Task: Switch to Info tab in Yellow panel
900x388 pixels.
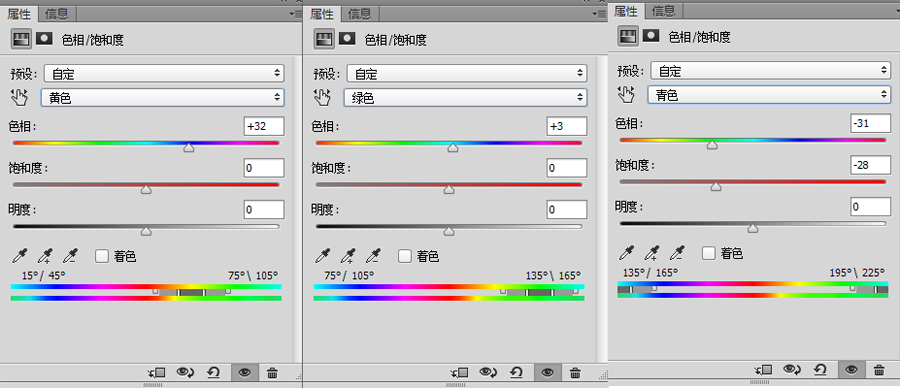Action: (x=56, y=14)
